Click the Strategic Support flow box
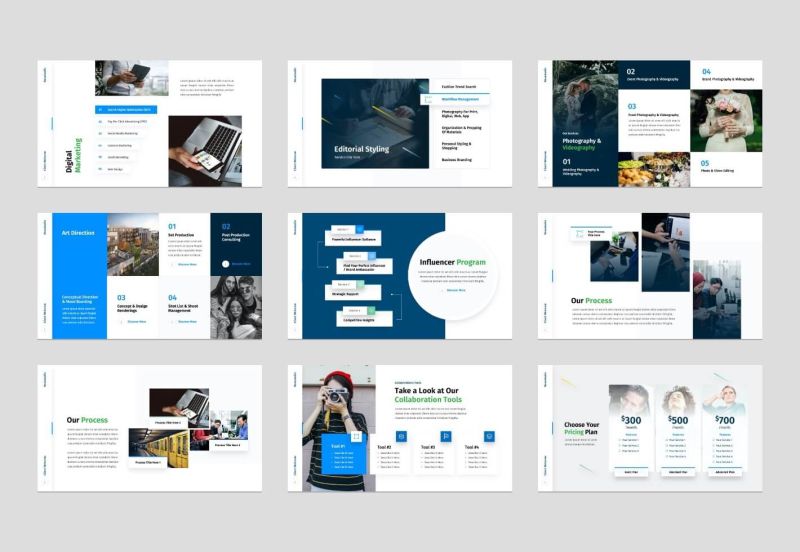 tap(353, 291)
